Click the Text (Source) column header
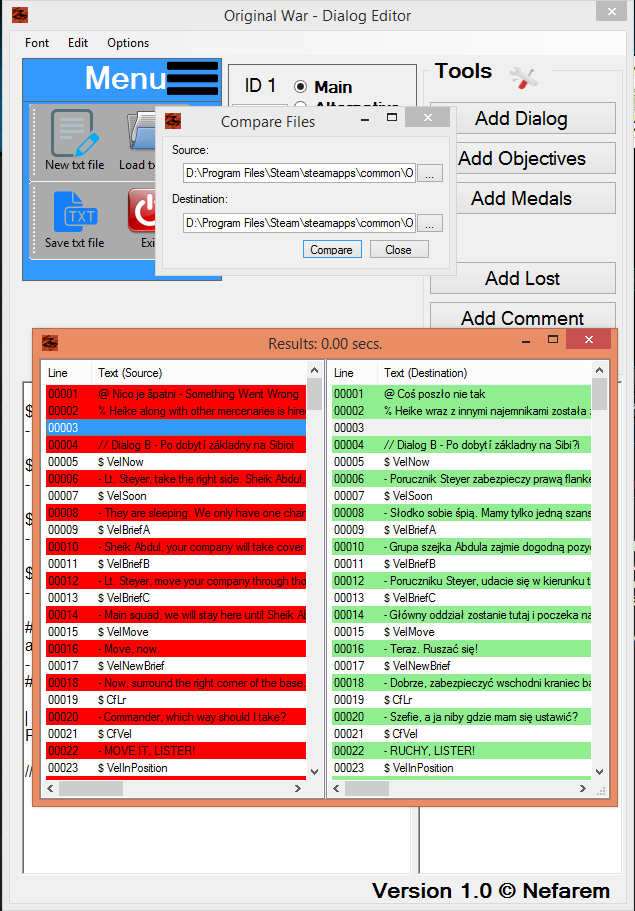635x911 pixels. tap(199, 373)
